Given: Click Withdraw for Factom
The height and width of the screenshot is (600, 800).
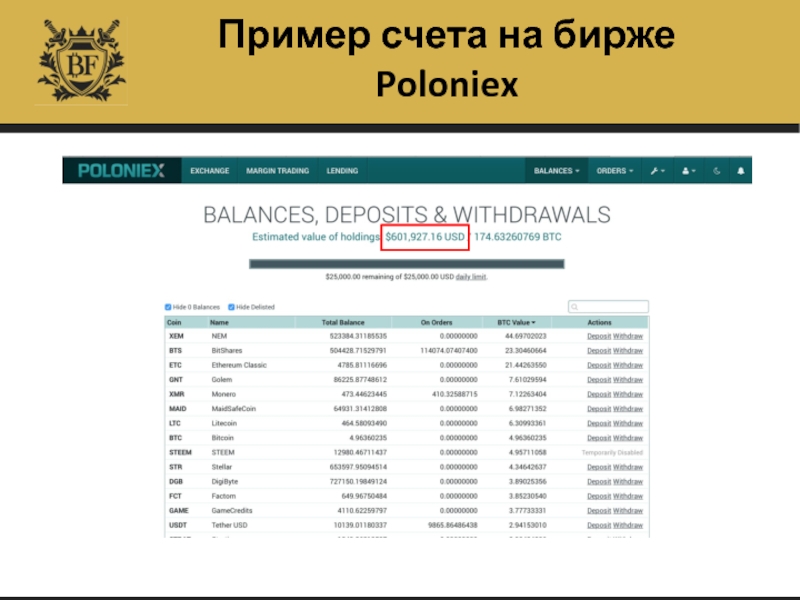Looking at the screenshot, I should pyautogui.click(x=628, y=496).
